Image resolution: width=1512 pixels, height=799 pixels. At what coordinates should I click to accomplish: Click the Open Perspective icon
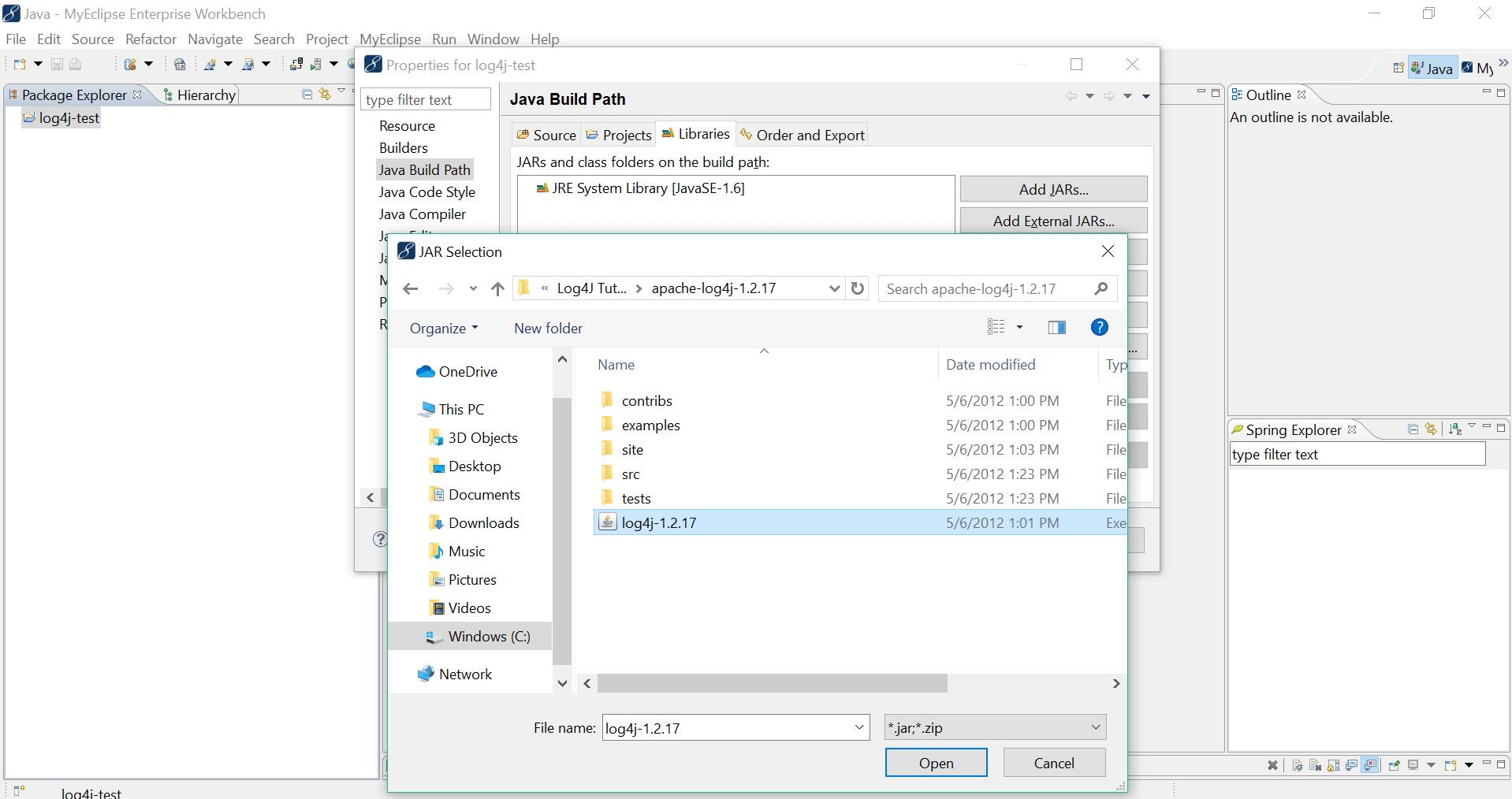1398,68
